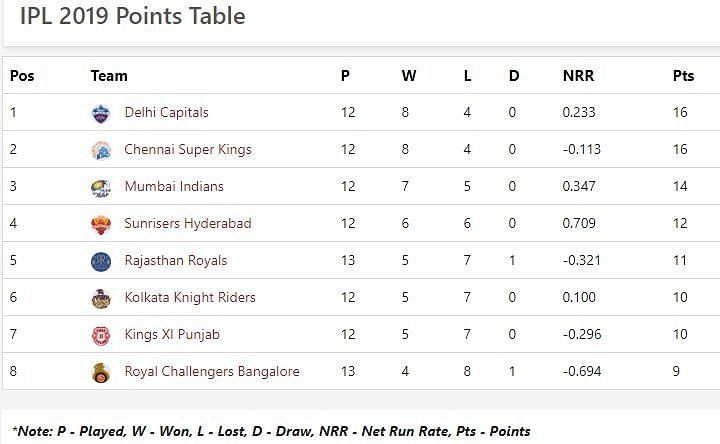Click the Pos column header
The image size is (720, 444).
[22, 76]
